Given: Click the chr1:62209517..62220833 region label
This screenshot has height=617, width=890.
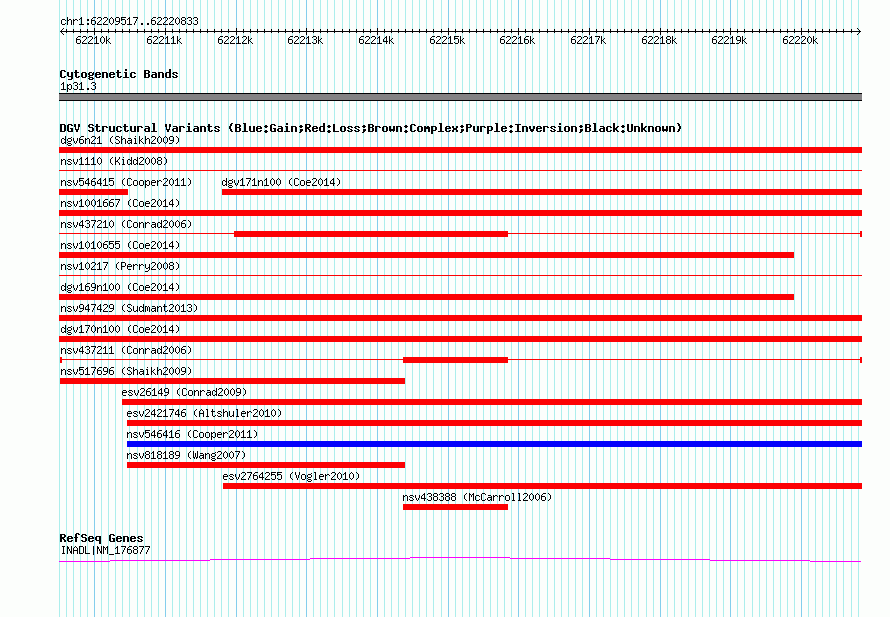Looking at the screenshot, I should click(x=129, y=22).
